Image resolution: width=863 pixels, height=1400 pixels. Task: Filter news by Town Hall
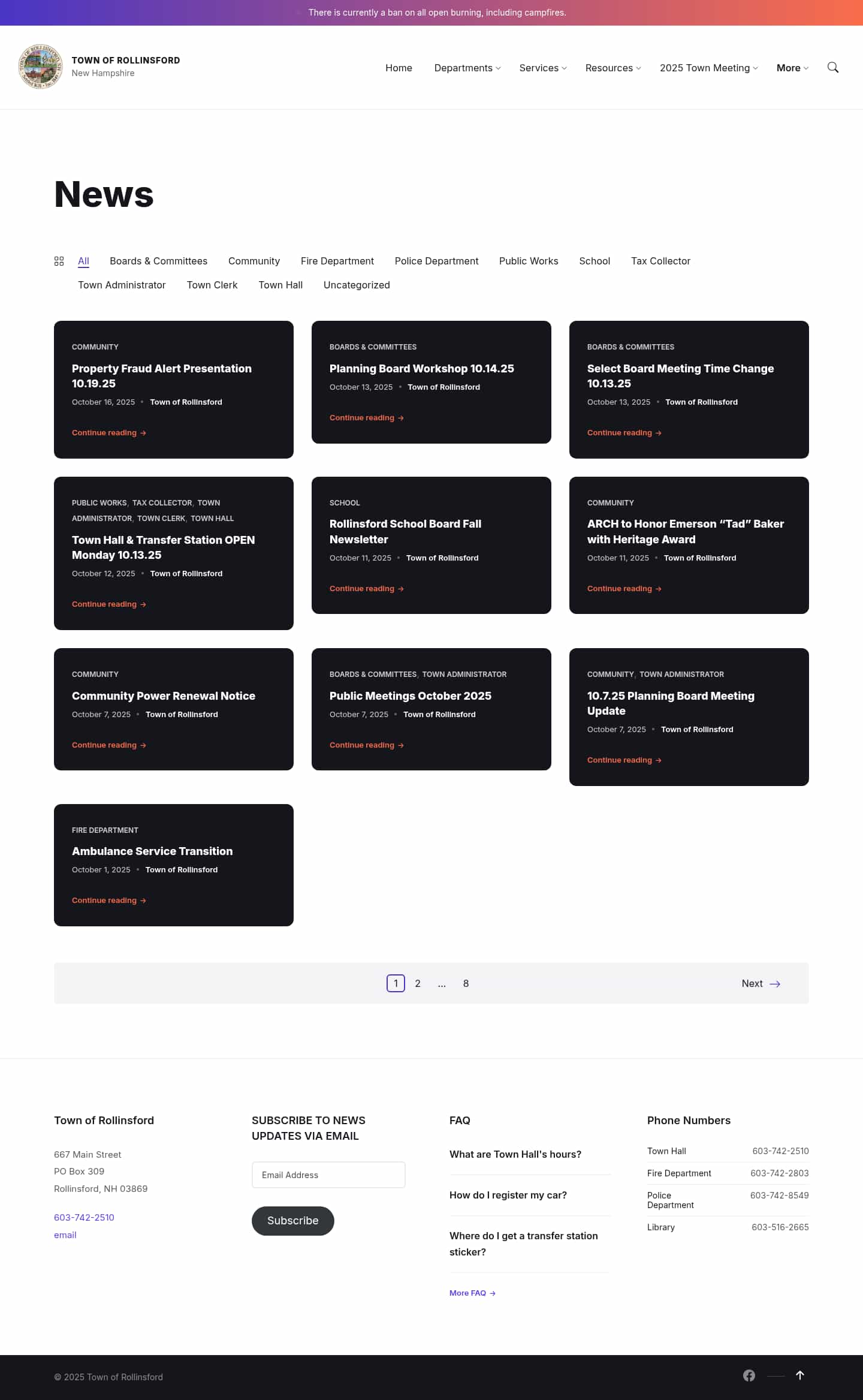(280, 285)
